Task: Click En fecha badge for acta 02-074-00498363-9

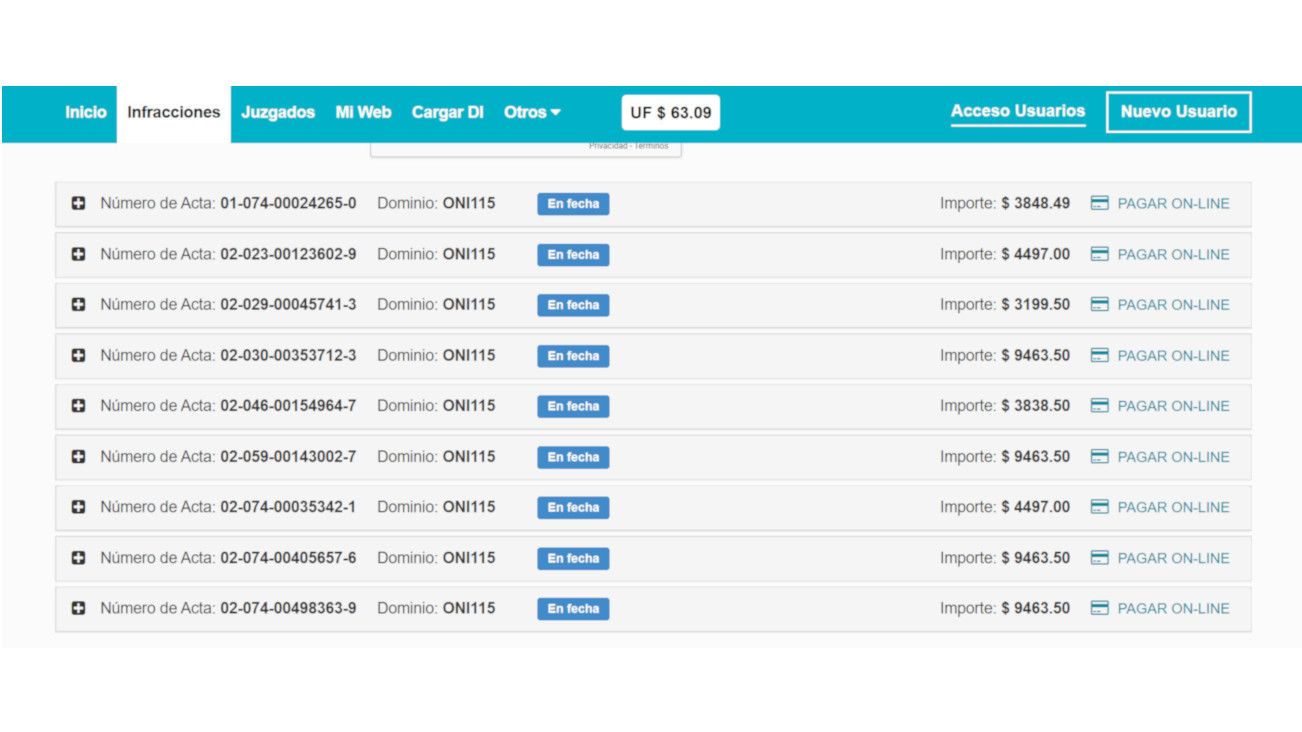Action: pos(573,609)
